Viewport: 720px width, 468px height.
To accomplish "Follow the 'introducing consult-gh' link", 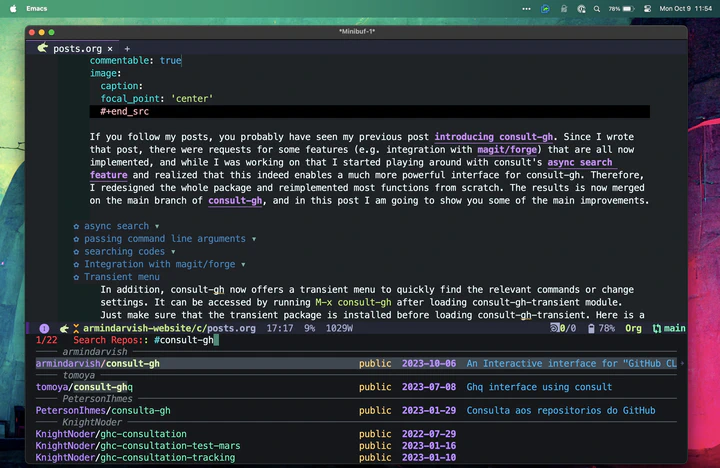I will click(x=494, y=137).
